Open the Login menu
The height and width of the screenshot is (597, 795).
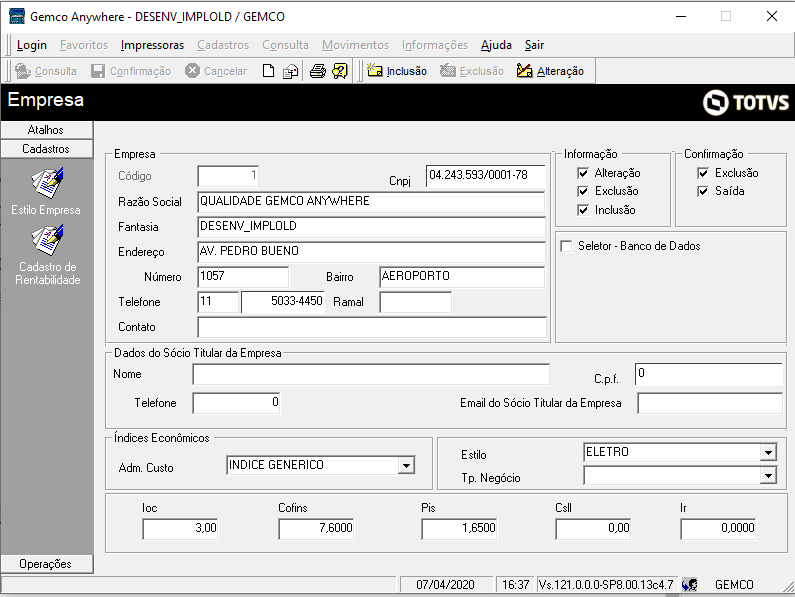[31, 45]
